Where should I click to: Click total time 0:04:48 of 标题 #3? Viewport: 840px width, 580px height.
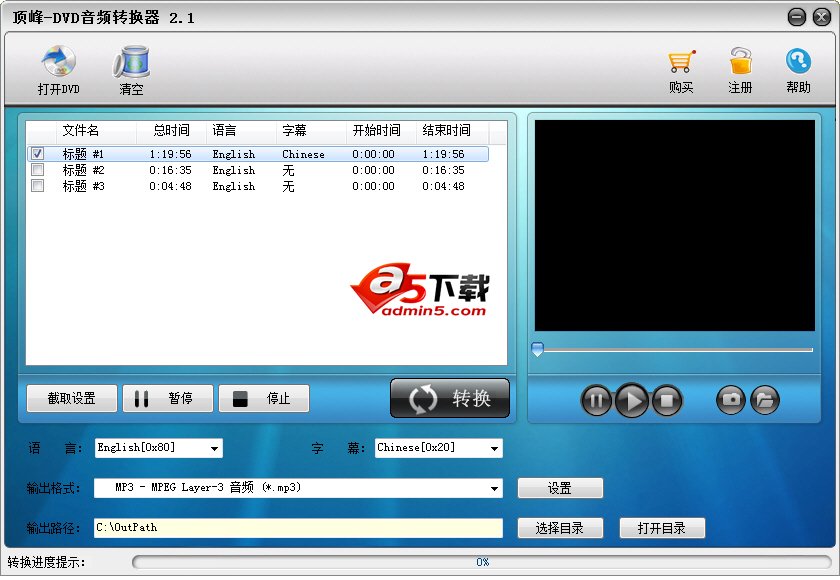coord(170,186)
